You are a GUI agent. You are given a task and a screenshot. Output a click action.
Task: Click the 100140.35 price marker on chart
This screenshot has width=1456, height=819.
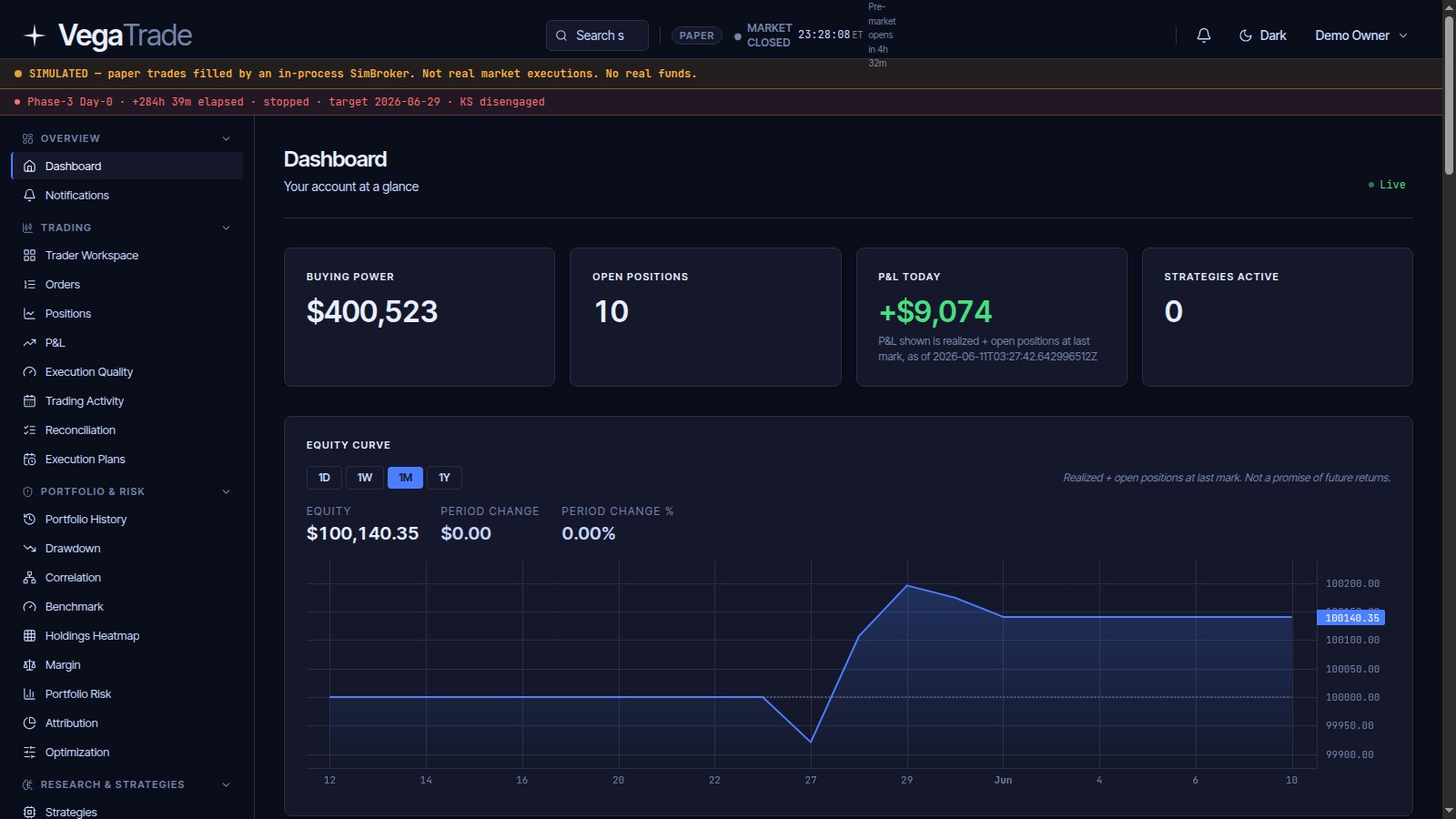tap(1351, 618)
